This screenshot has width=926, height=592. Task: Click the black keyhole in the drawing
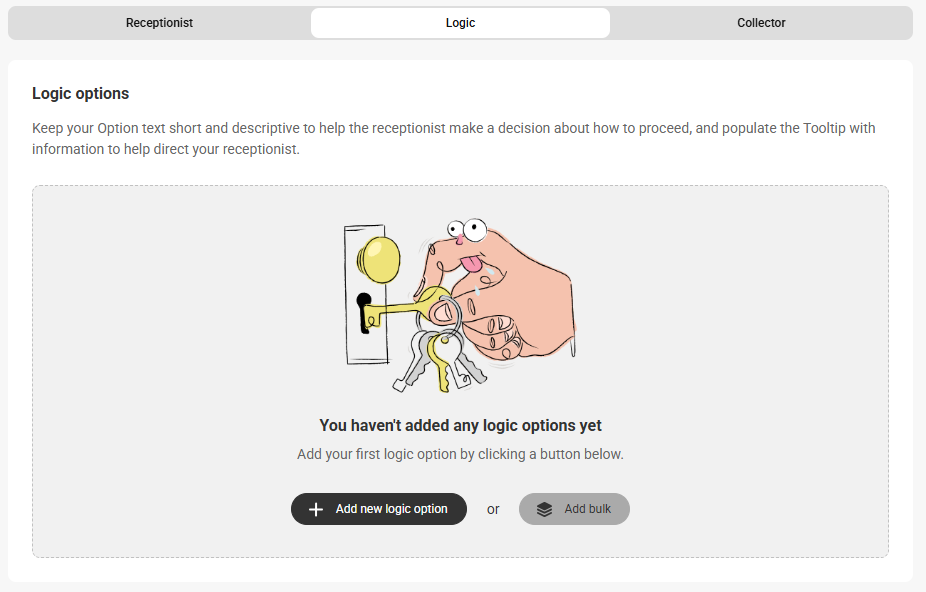click(364, 313)
